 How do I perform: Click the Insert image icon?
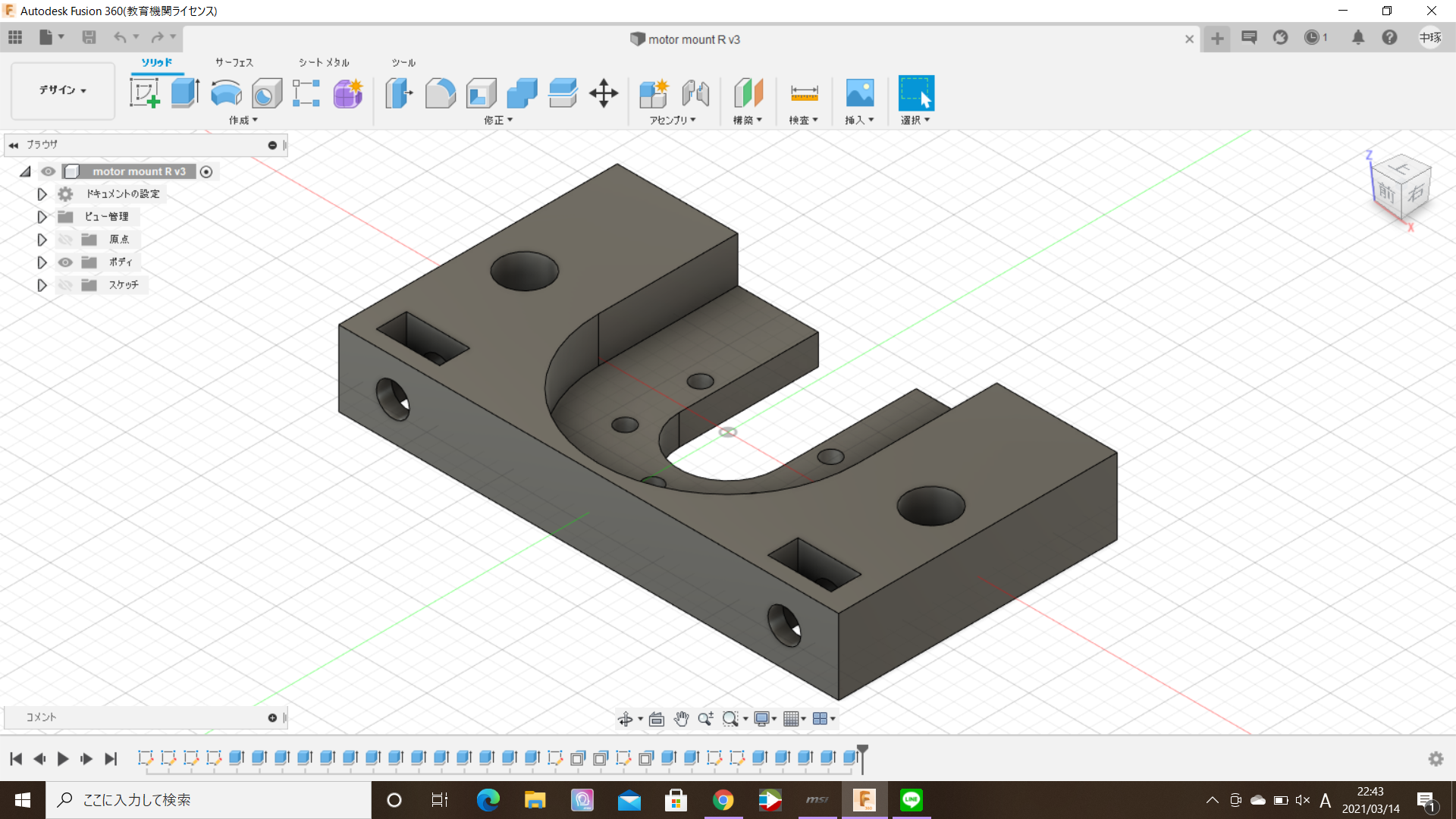pyautogui.click(x=860, y=93)
